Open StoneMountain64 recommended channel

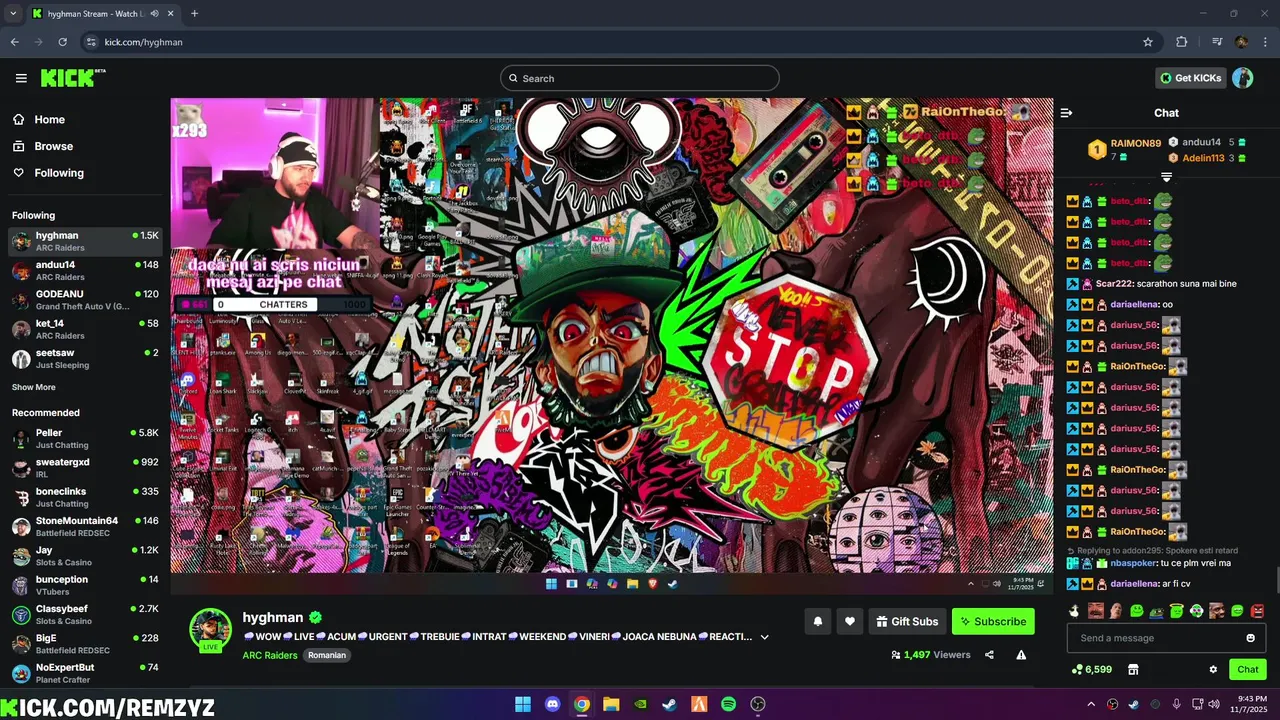coord(85,527)
